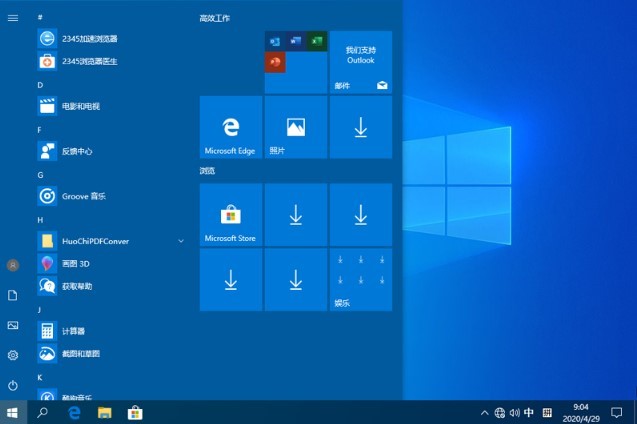Launch 2345浏览器医生 app
The height and width of the screenshot is (424, 637).
coord(89,61)
